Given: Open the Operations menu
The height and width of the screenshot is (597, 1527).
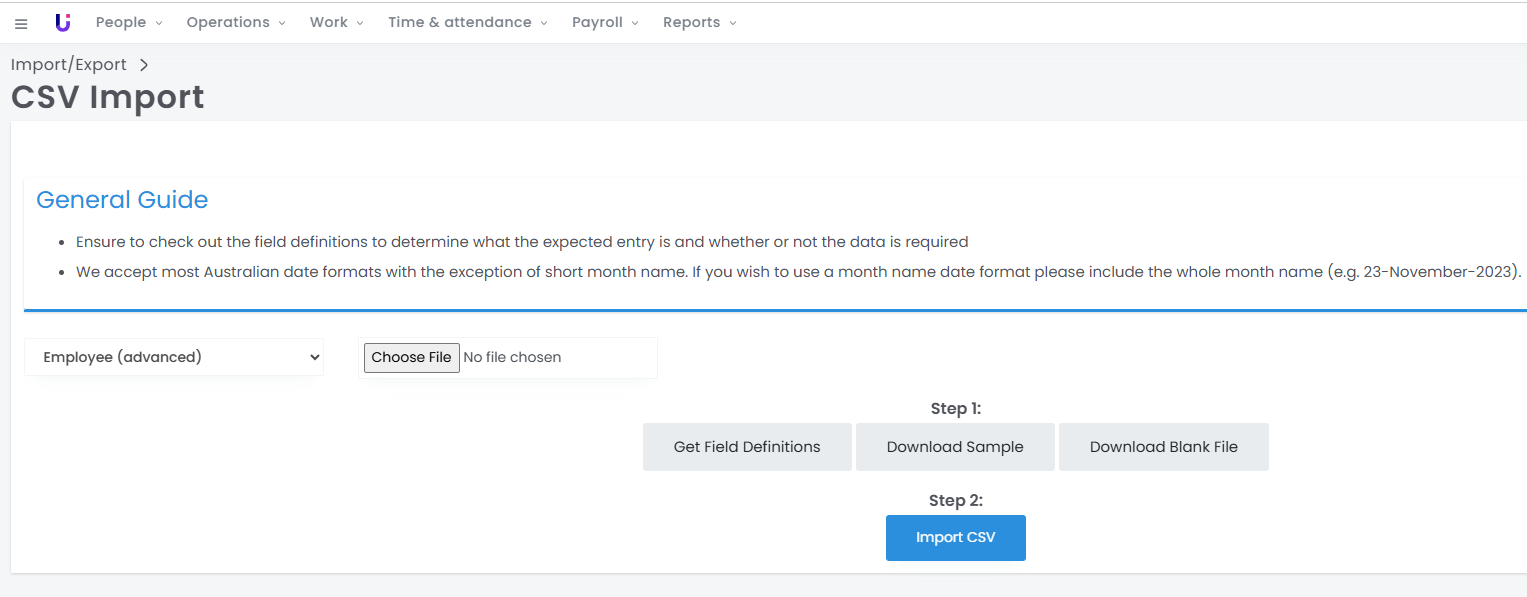Looking at the screenshot, I should [236, 22].
